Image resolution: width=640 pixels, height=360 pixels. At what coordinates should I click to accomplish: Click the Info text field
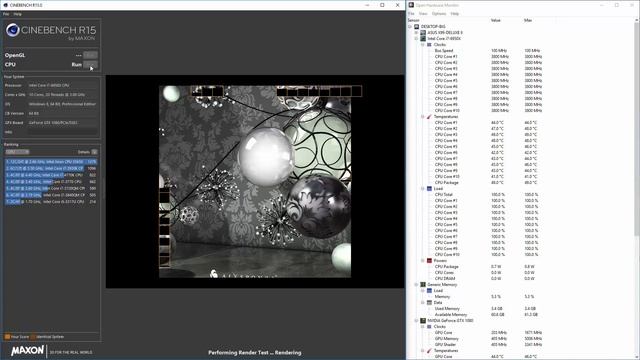coord(63,132)
